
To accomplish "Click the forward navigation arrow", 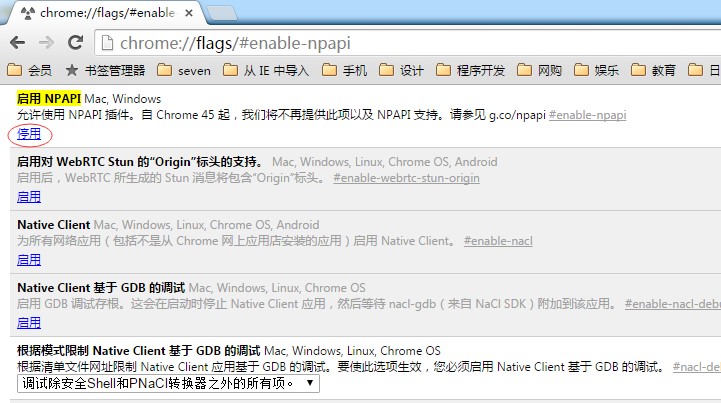I will [46, 43].
